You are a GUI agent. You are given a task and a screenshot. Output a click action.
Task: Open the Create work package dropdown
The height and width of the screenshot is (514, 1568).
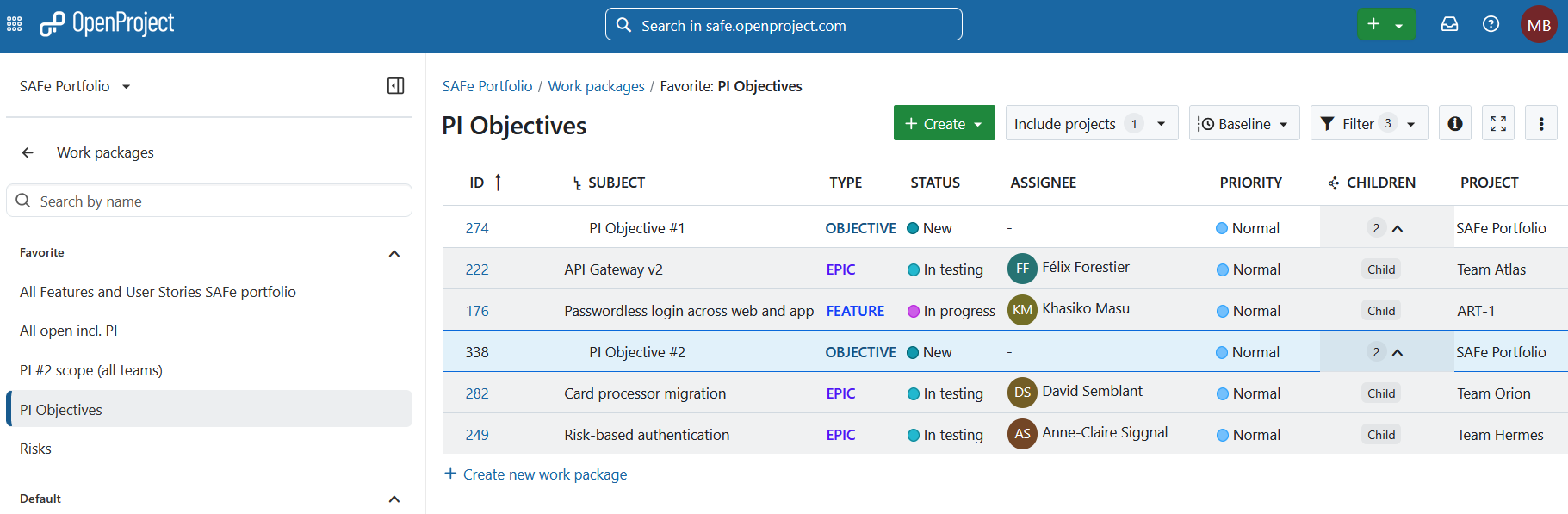tap(945, 123)
